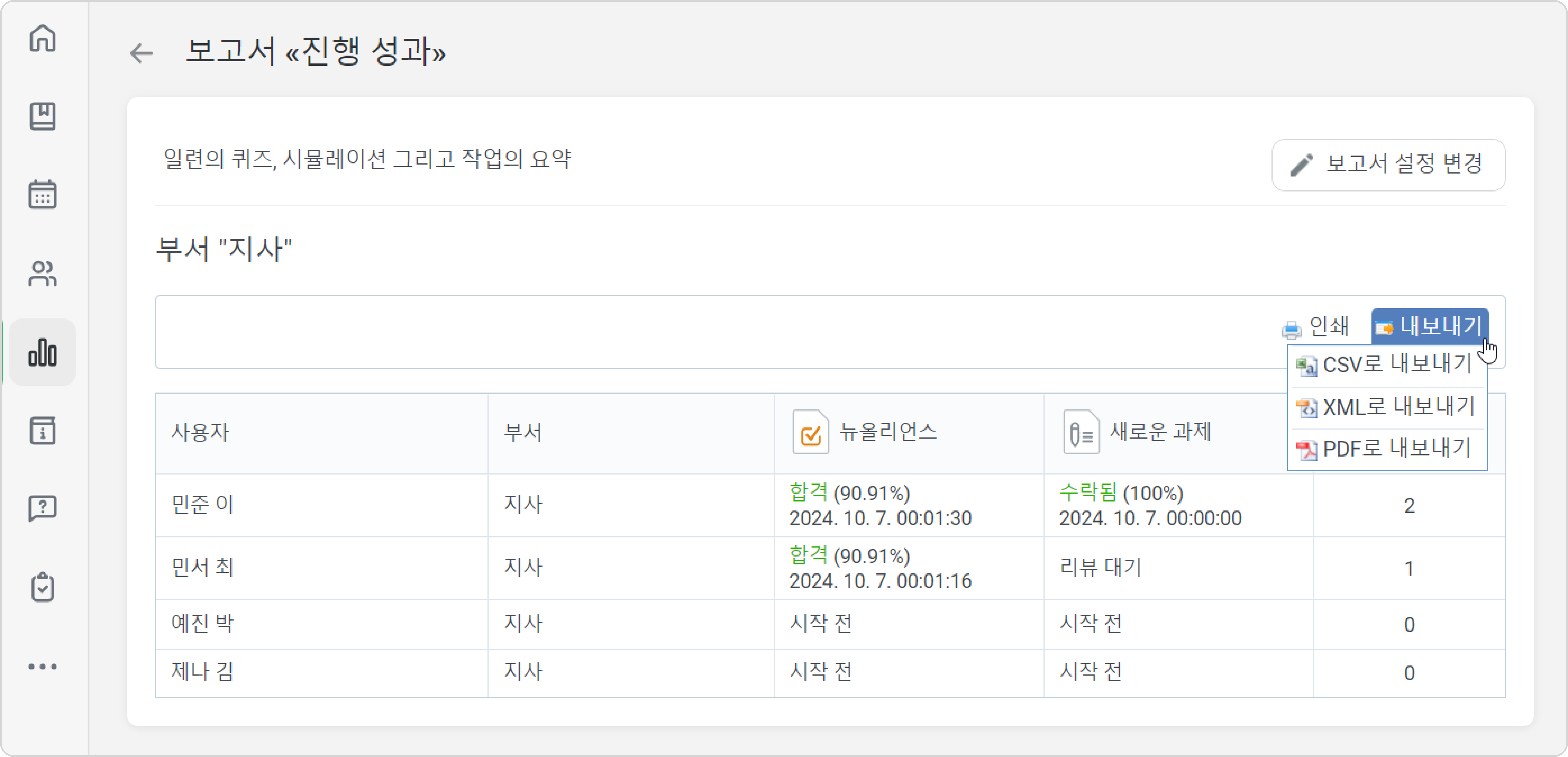
Task: Collapse the 내보내기 export dropdown
Action: click(x=1429, y=327)
